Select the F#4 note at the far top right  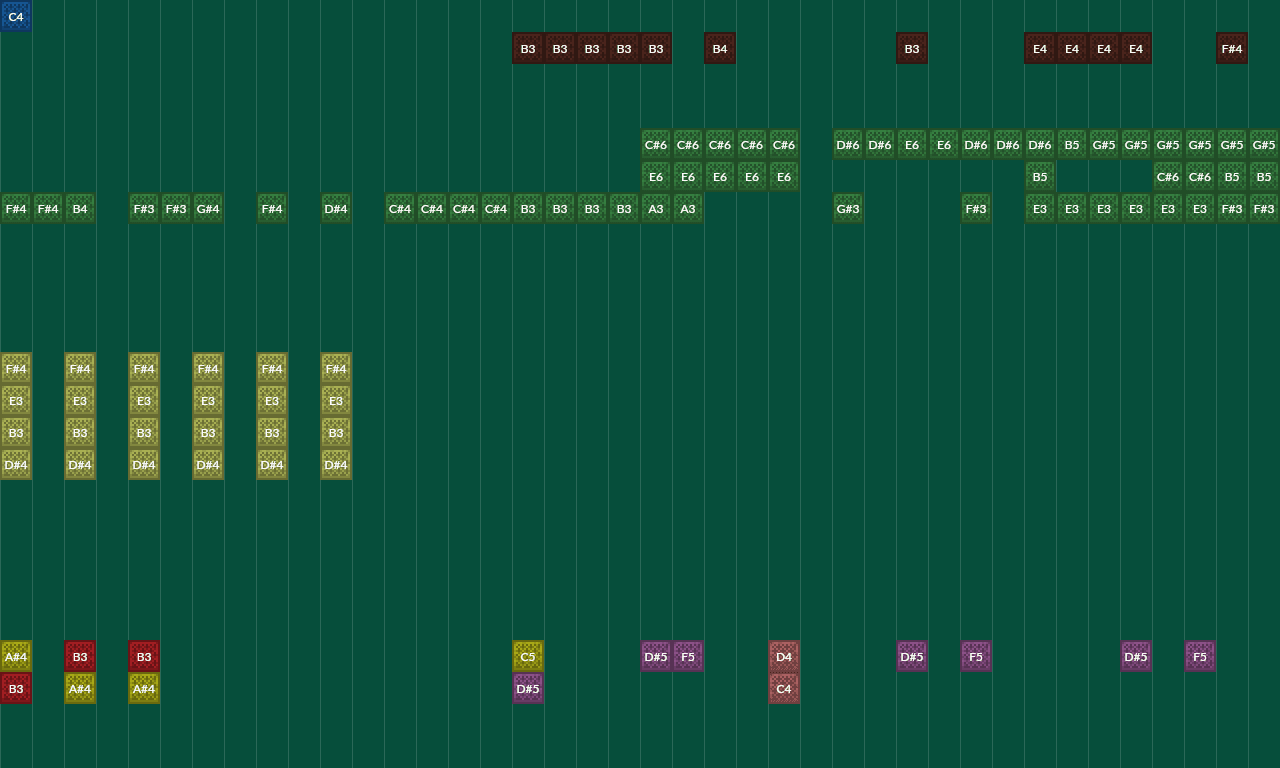[1232, 48]
